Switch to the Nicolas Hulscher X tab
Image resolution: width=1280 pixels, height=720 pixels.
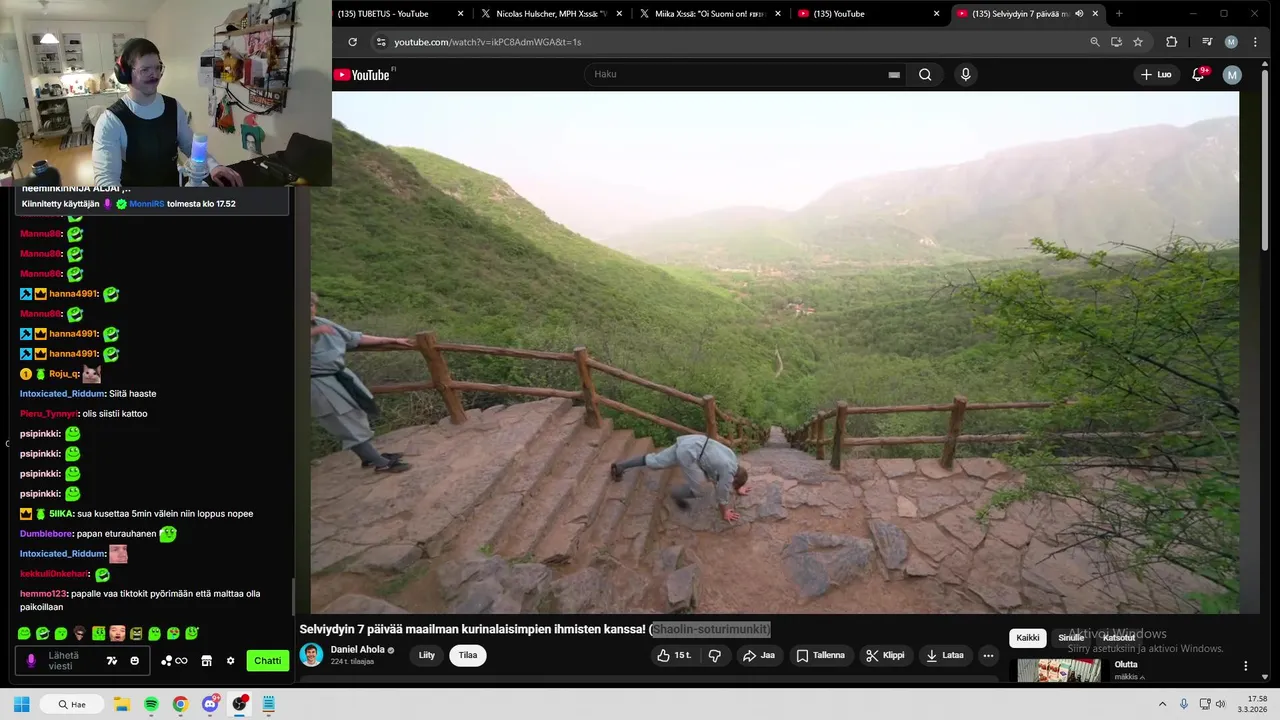551,14
